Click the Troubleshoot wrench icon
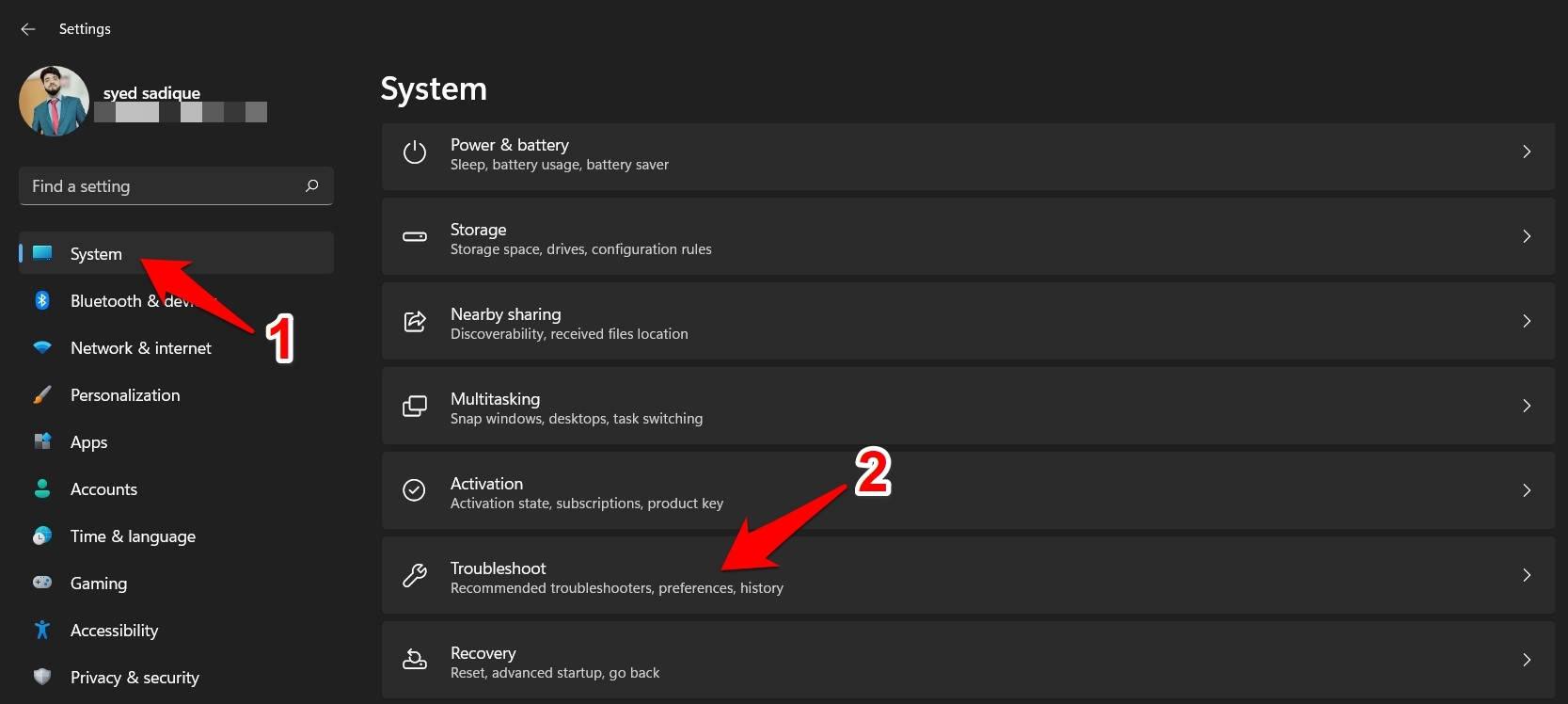 click(415, 575)
